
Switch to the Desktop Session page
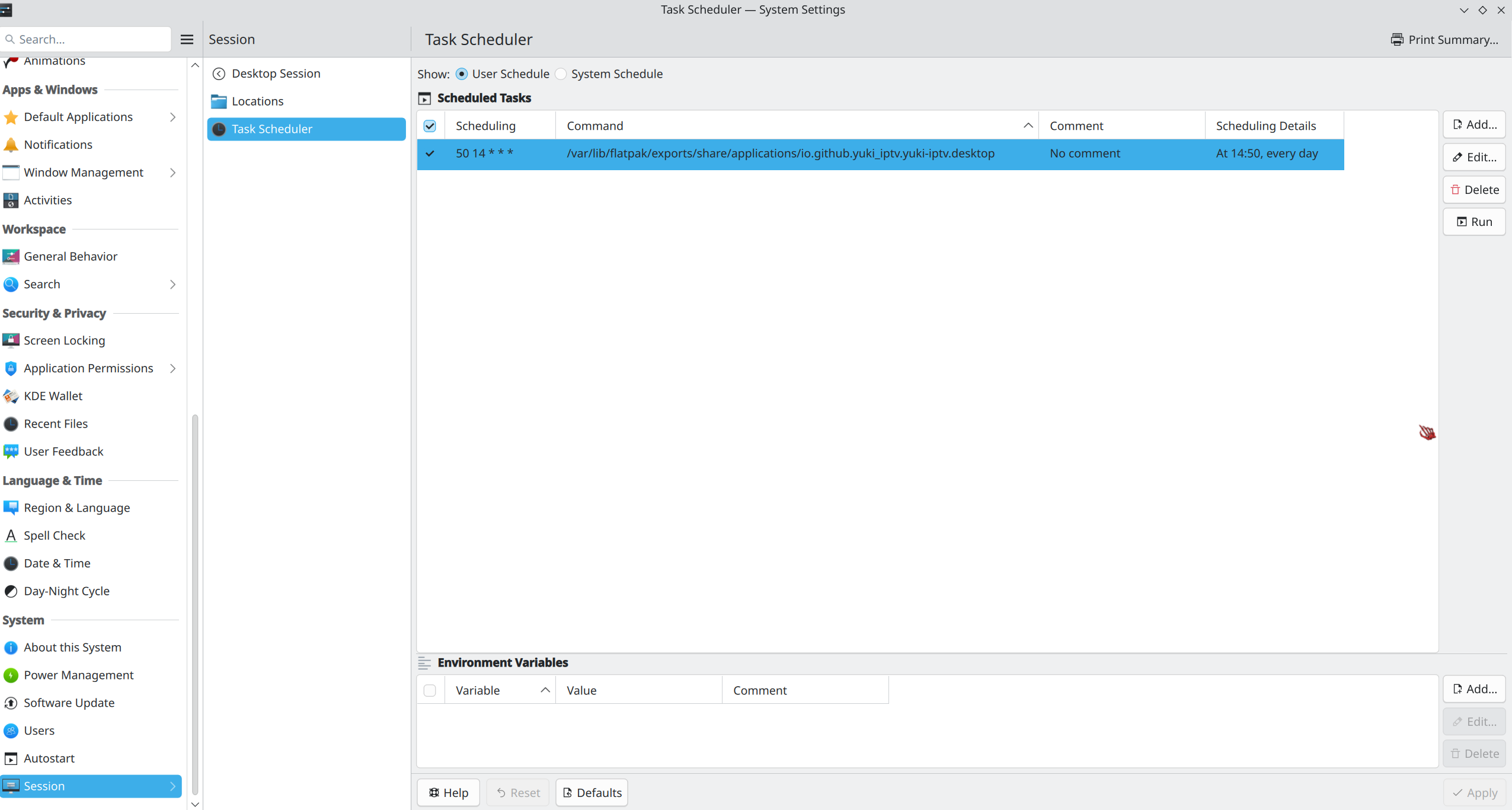point(275,73)
